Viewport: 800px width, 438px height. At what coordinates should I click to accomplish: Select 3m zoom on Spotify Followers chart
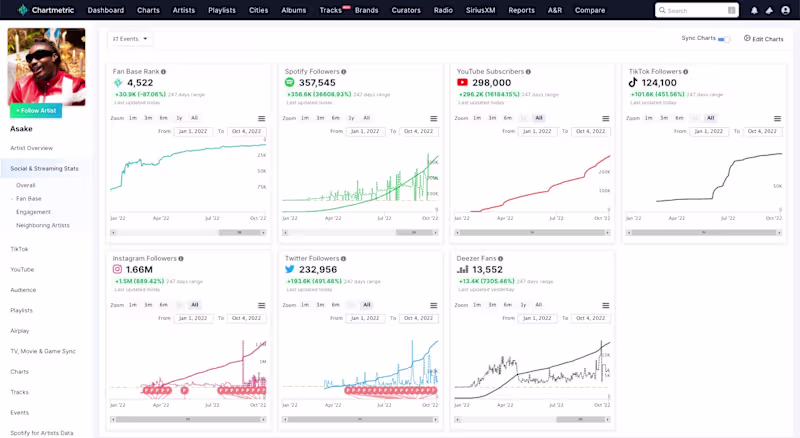coord(320,118)
